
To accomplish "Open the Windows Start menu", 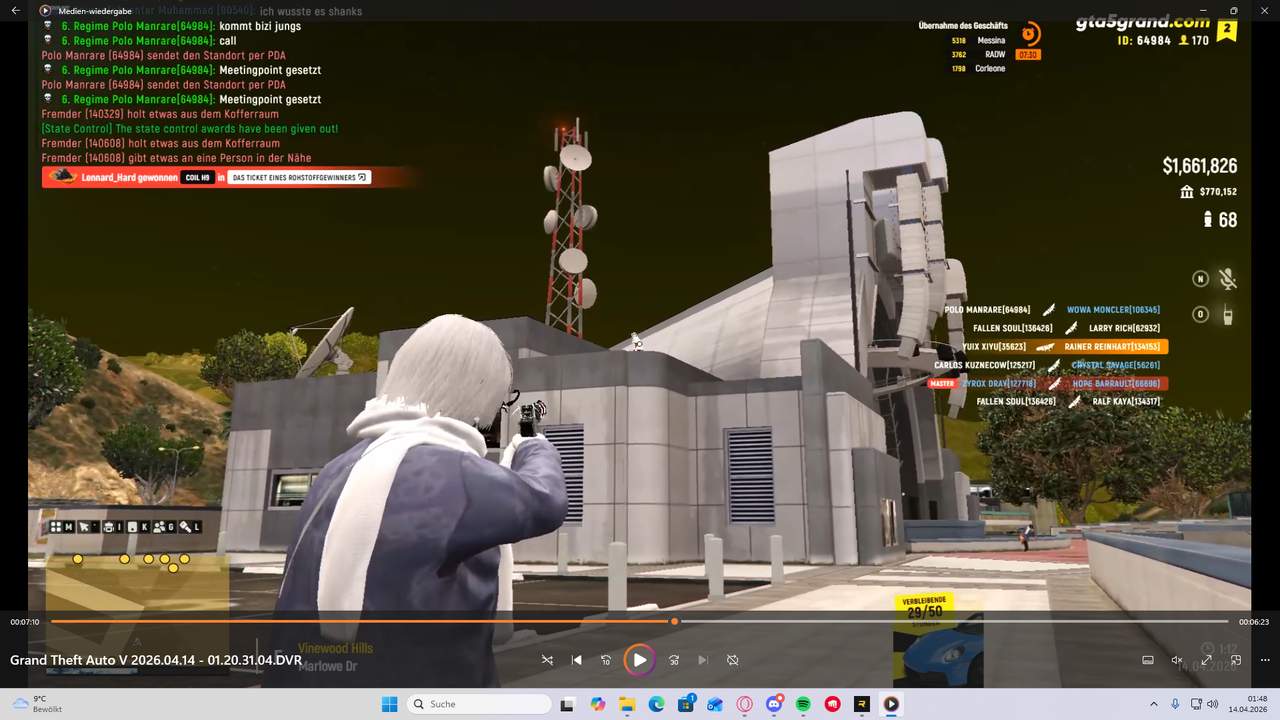I will (390, 704).
